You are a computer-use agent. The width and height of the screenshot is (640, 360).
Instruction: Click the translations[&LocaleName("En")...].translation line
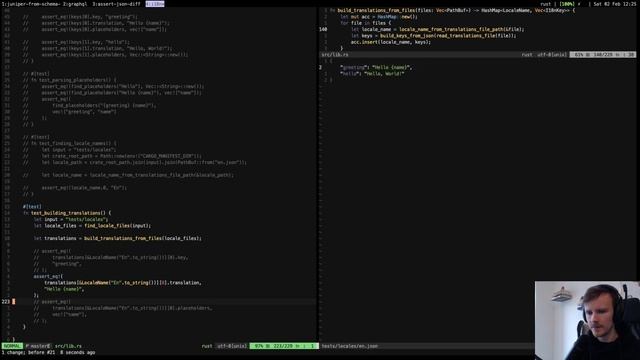click(x=123, y=282)
